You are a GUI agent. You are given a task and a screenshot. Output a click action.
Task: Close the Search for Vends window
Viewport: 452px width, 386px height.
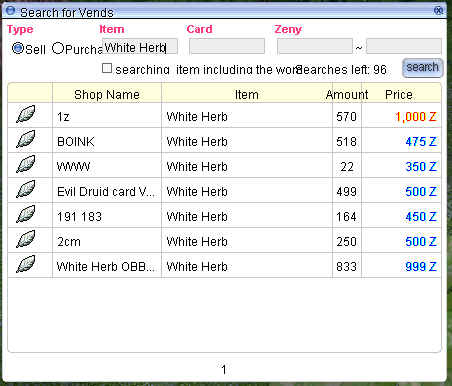tap(439, 11)
